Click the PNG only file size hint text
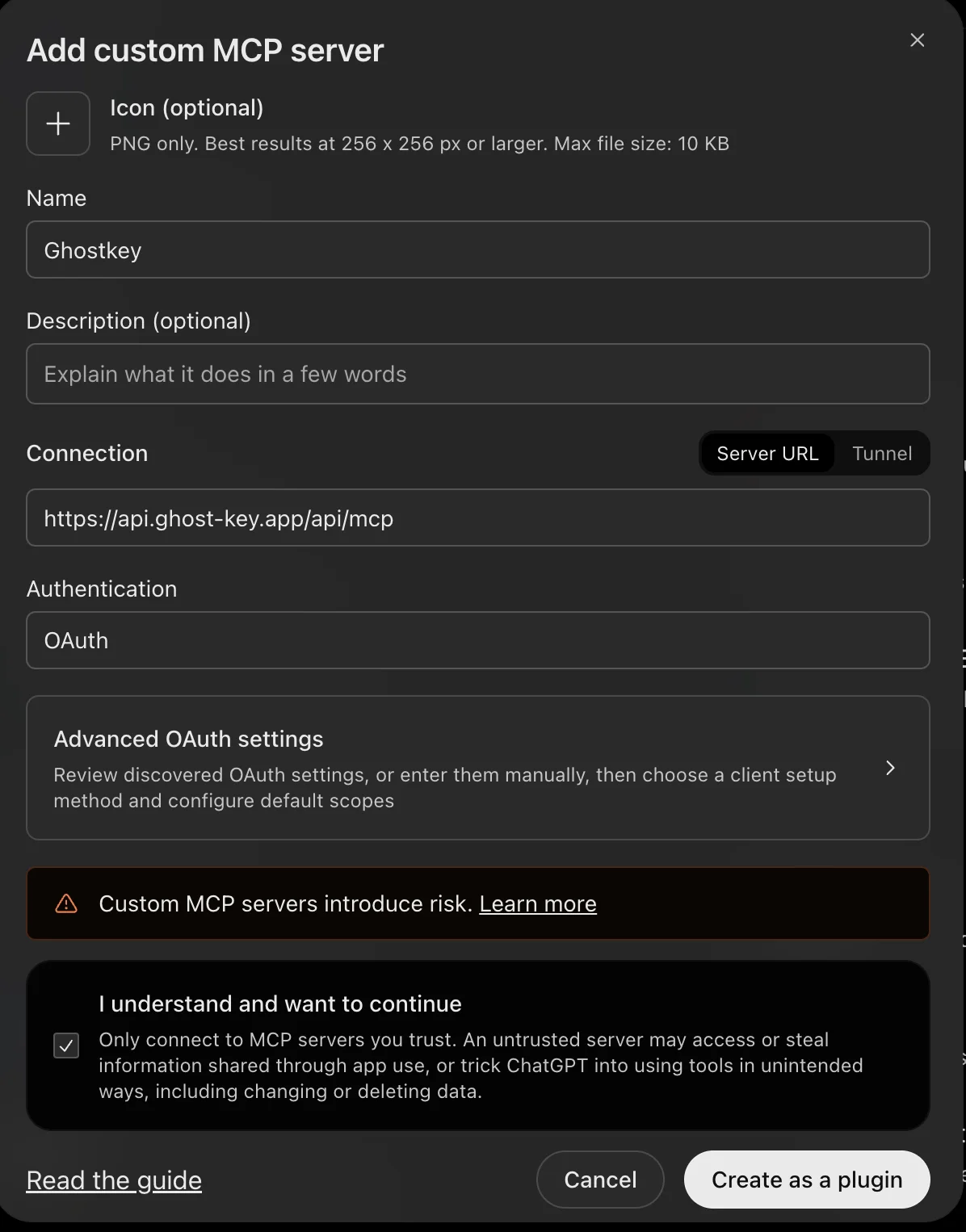The height and width of the screenshot is (1232, 966). (420, 144)
